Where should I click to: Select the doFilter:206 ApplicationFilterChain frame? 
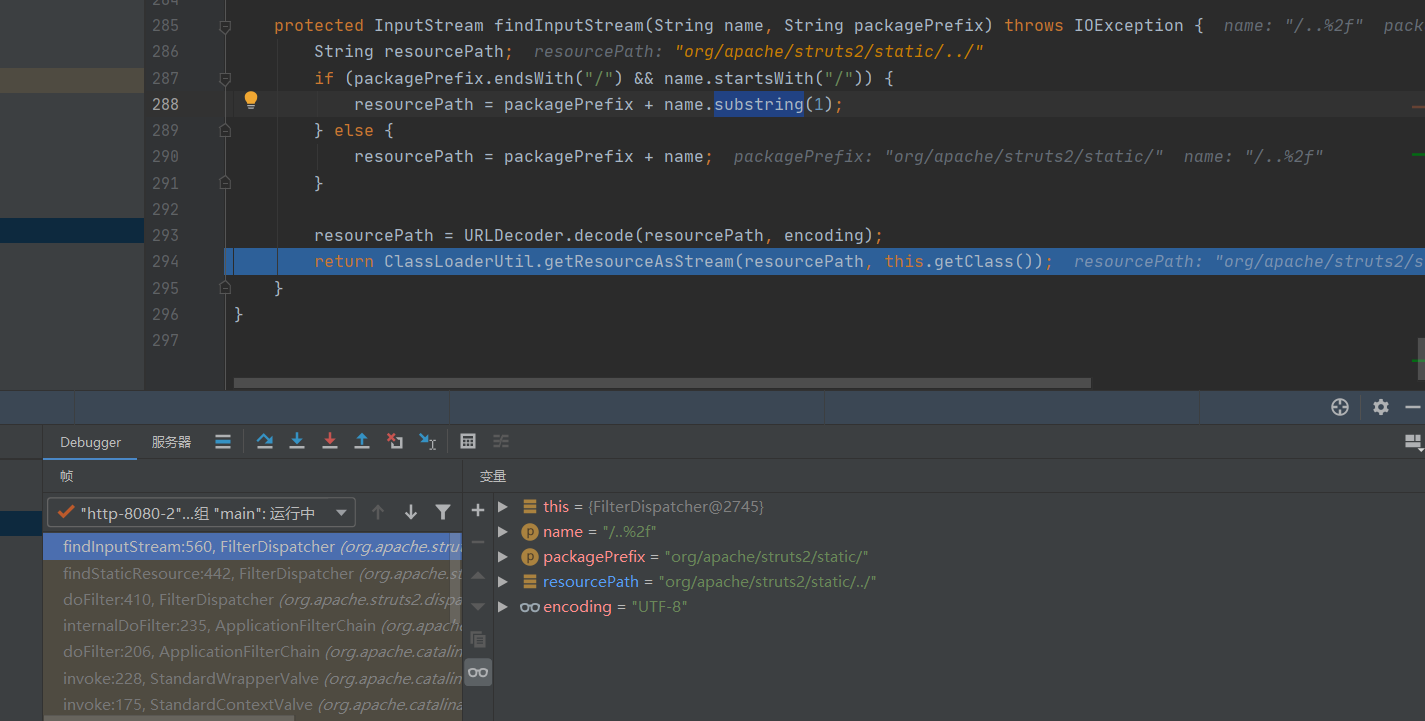253,652
